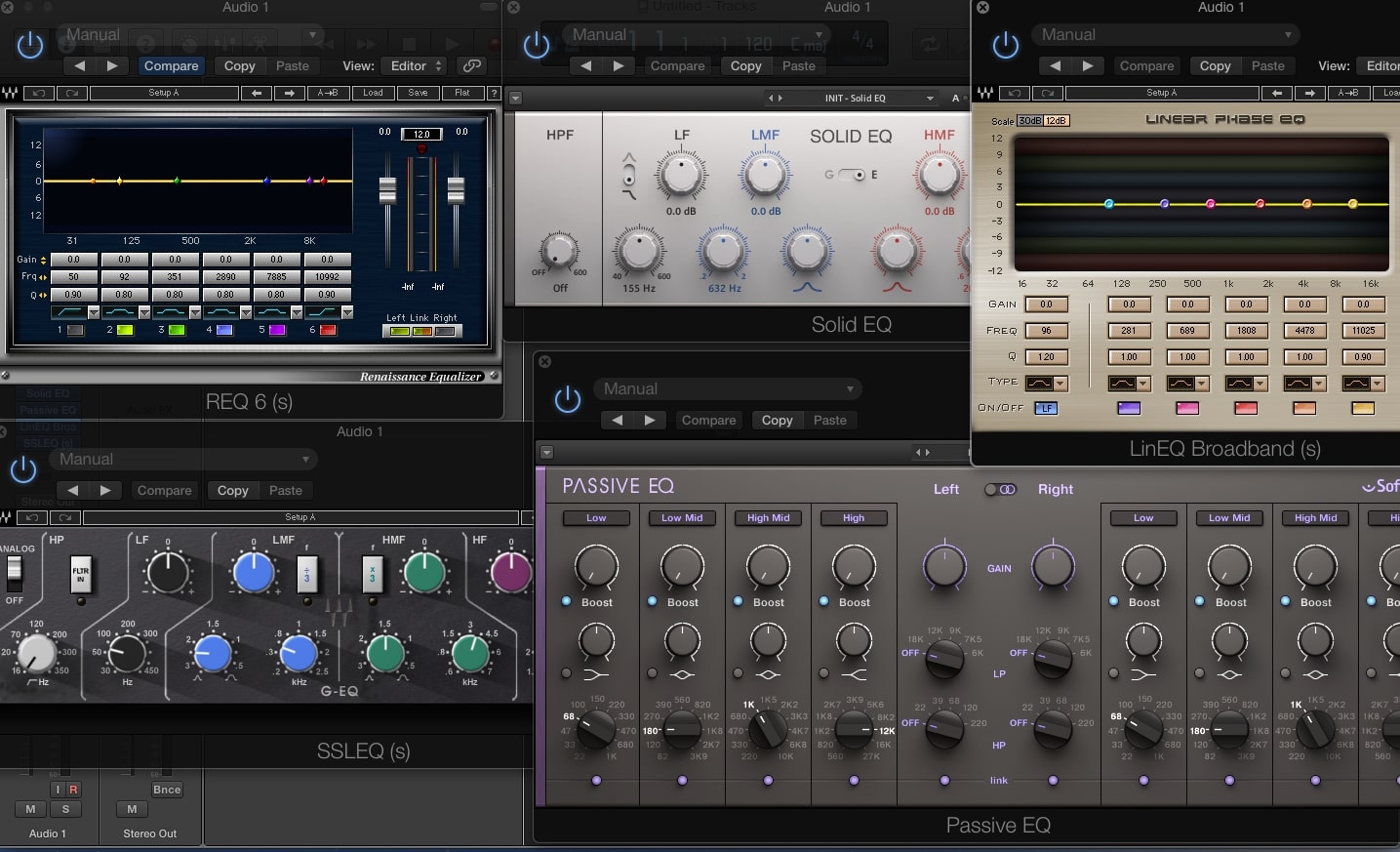Toggle record enable R on Audio 1 strip
The width and height of the screenshot is (1400, 852).
(73, 790)
